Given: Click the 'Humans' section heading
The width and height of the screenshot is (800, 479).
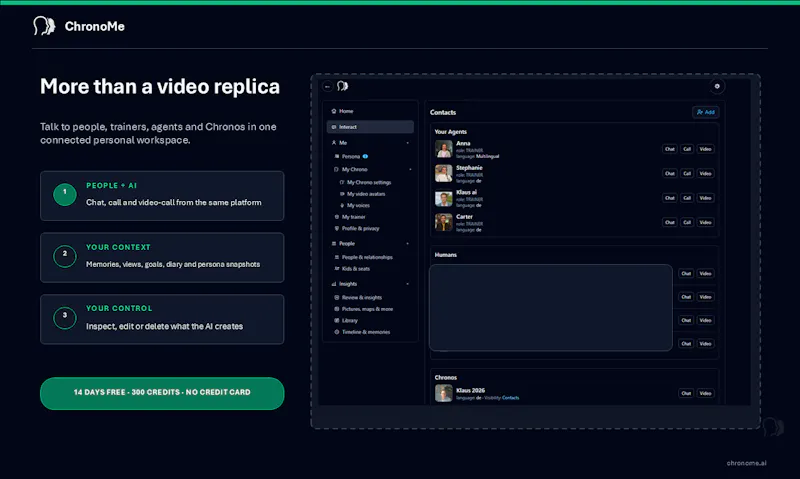Looking at the screenshot, I should [445, 255].
